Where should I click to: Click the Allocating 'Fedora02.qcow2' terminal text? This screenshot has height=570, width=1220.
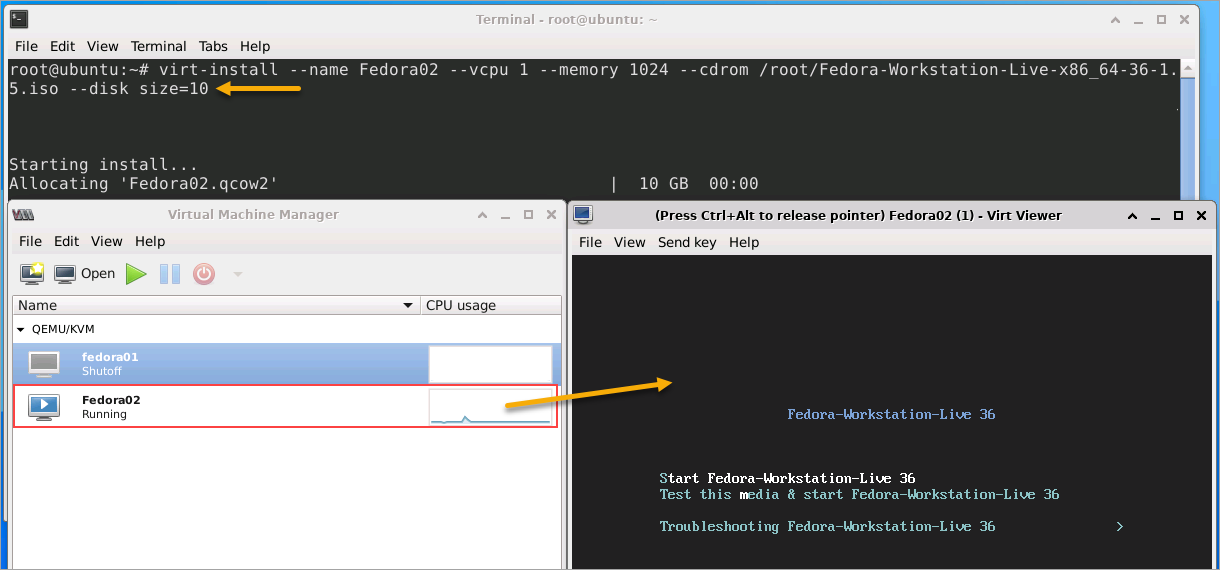point(143,184)
